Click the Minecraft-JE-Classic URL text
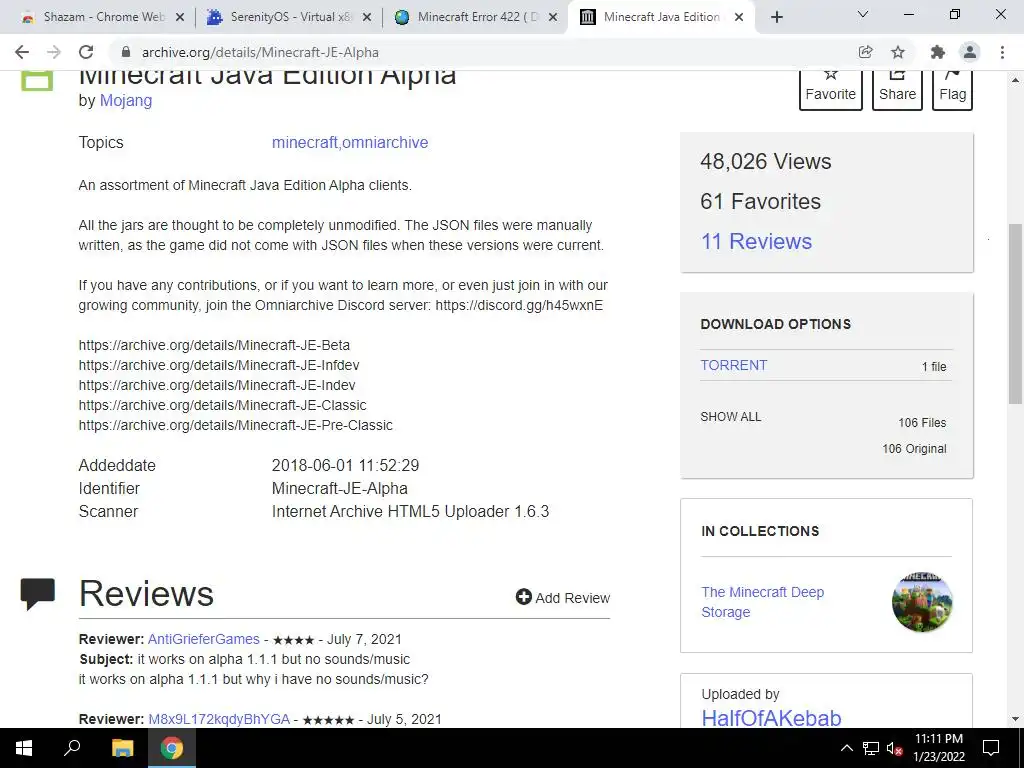The width and height of the screenshot is (1024, 768). 222,405
